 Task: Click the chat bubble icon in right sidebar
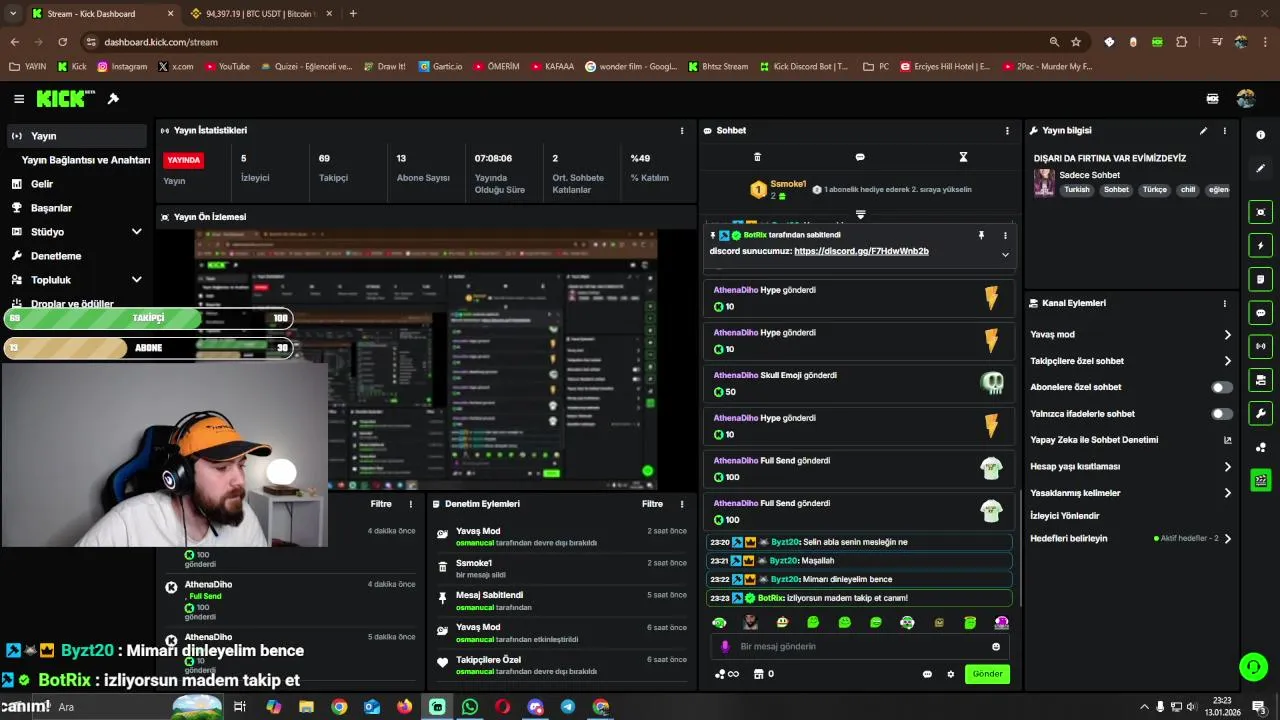(x=1260, y=313)
